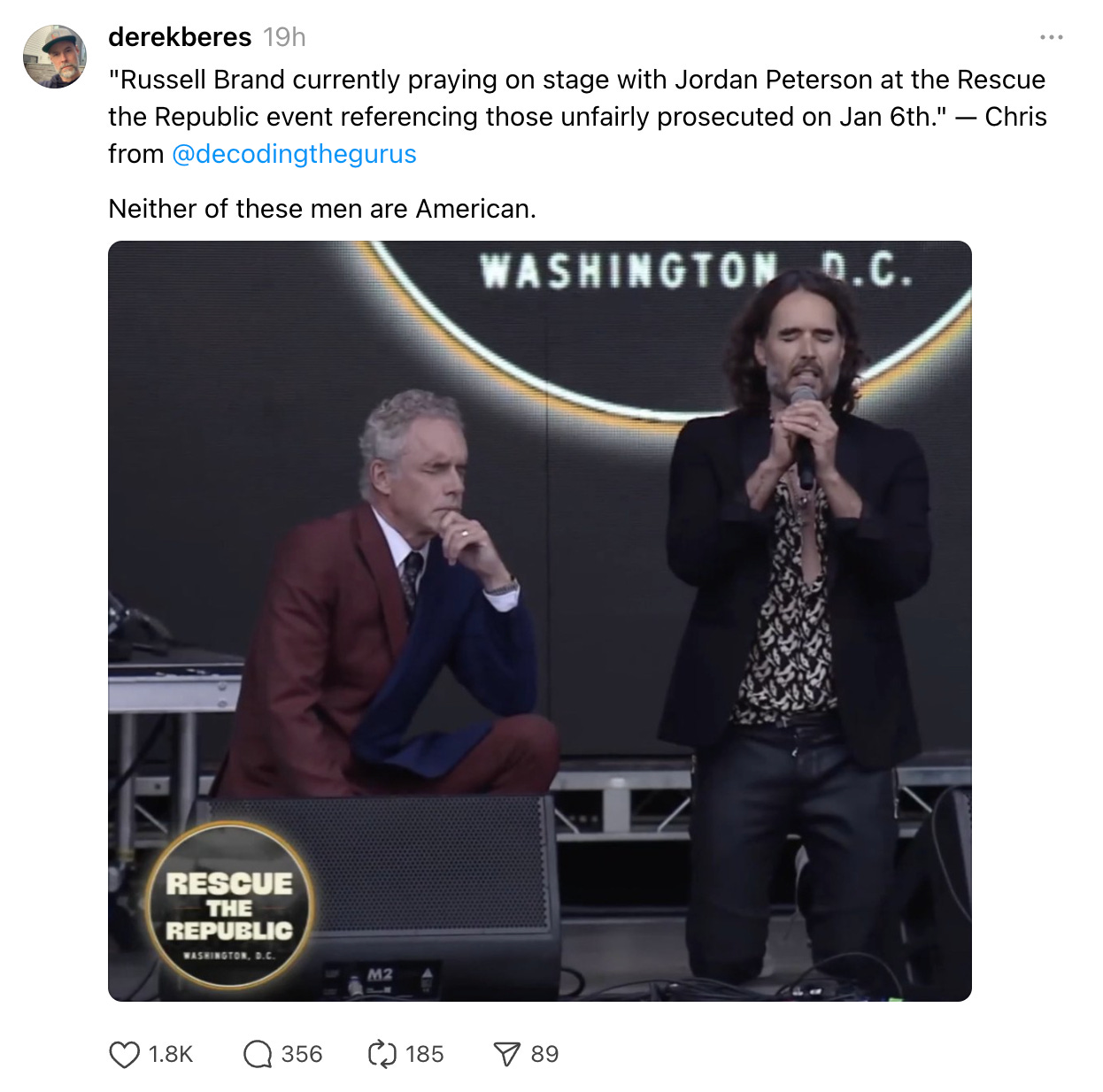The width and height of the screenshot is (1103, 1092).
Task: View the 356 replies count
Action: [302, 1054]
